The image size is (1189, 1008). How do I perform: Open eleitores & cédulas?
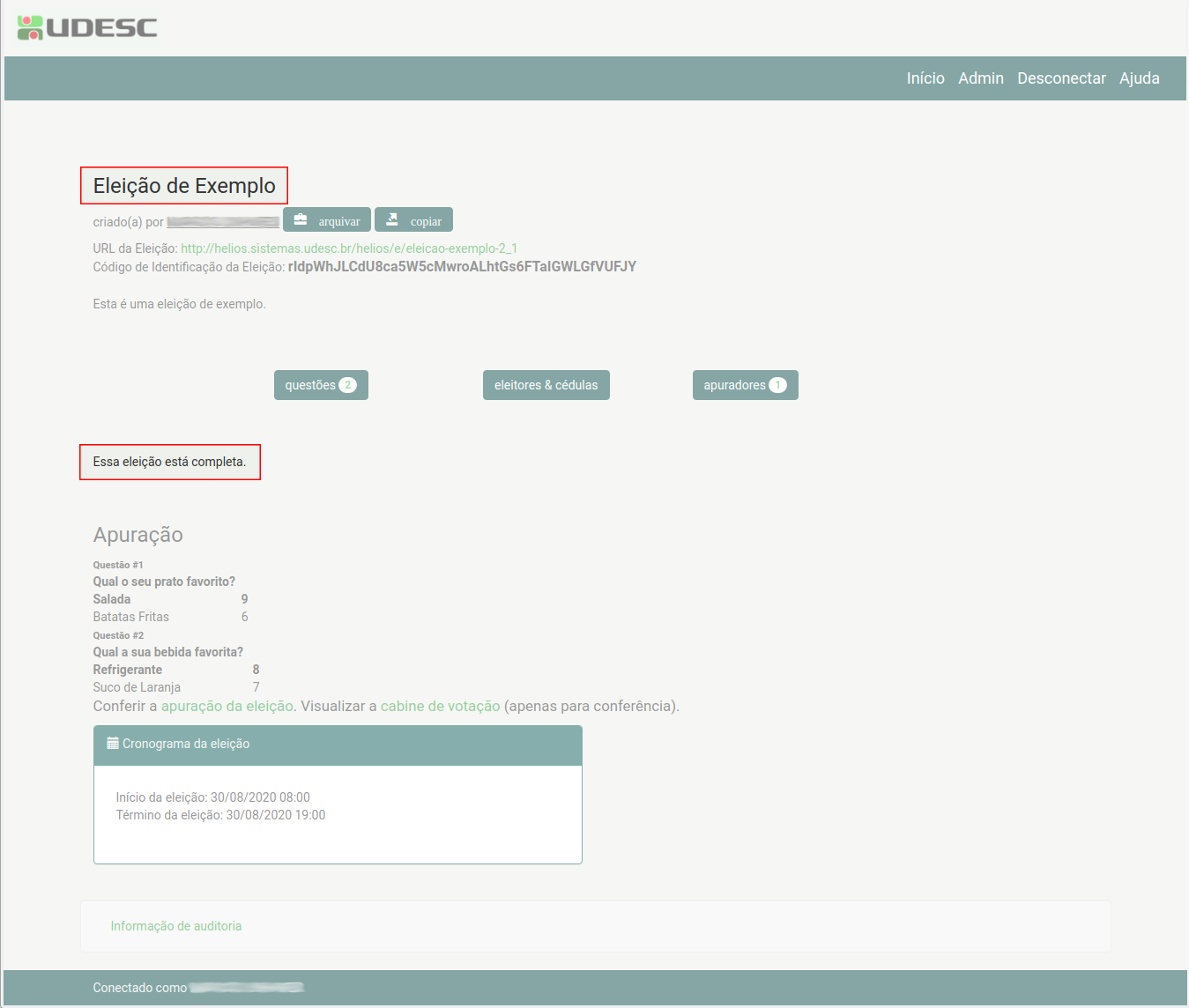click(x=546, y=385)
